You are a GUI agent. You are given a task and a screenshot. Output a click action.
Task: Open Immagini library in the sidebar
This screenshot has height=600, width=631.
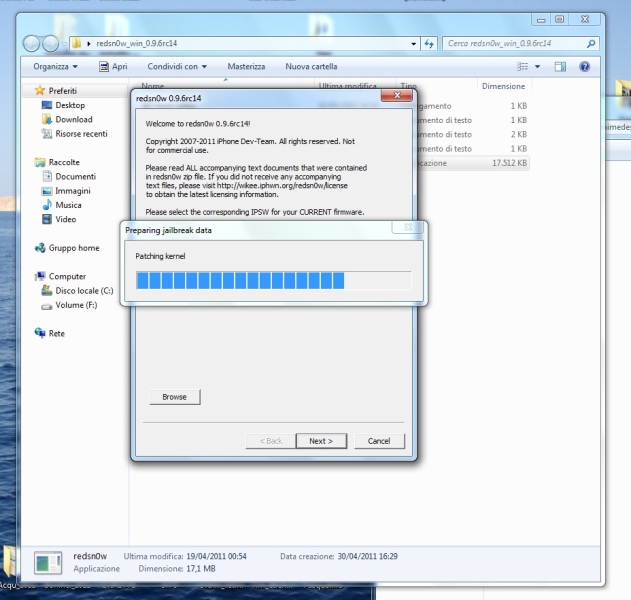pyautogui.click(x=73, y=191)
